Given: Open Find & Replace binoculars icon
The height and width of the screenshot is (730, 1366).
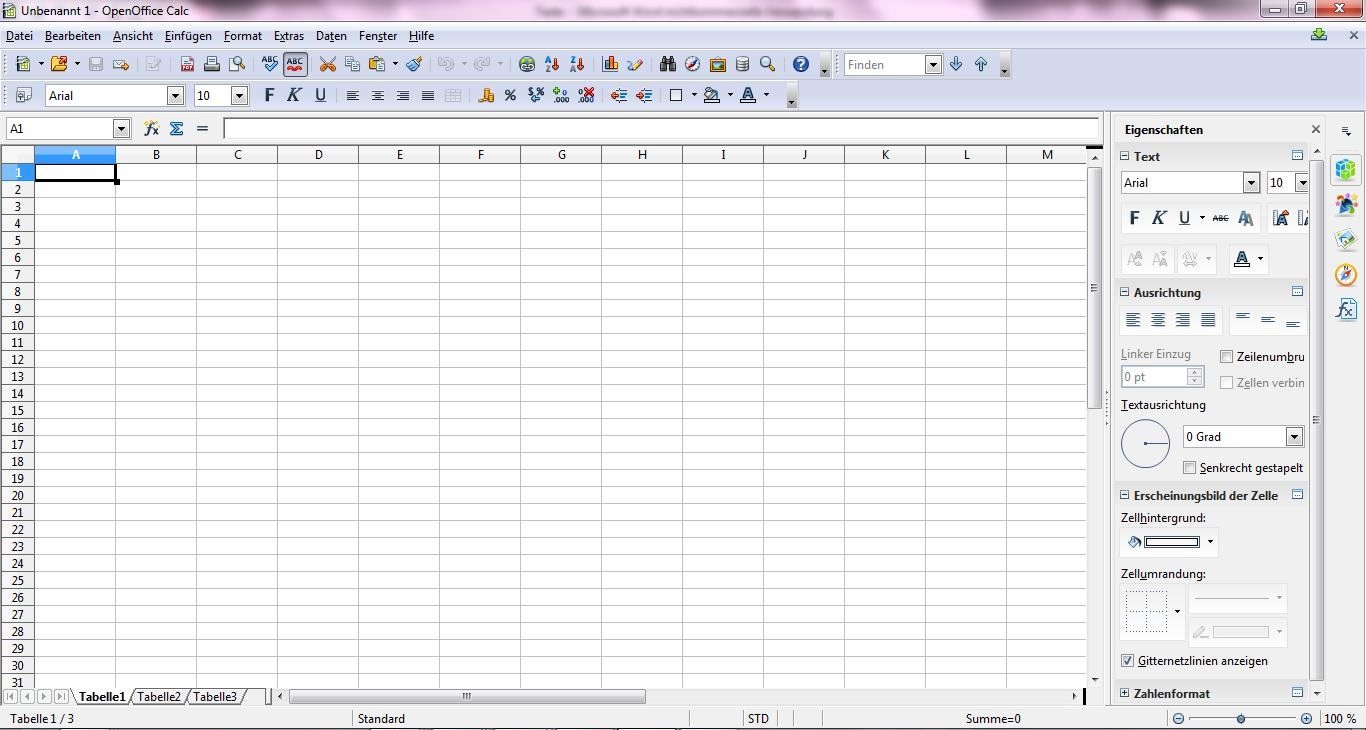Looking at the screenshot, I should point(667,64).
